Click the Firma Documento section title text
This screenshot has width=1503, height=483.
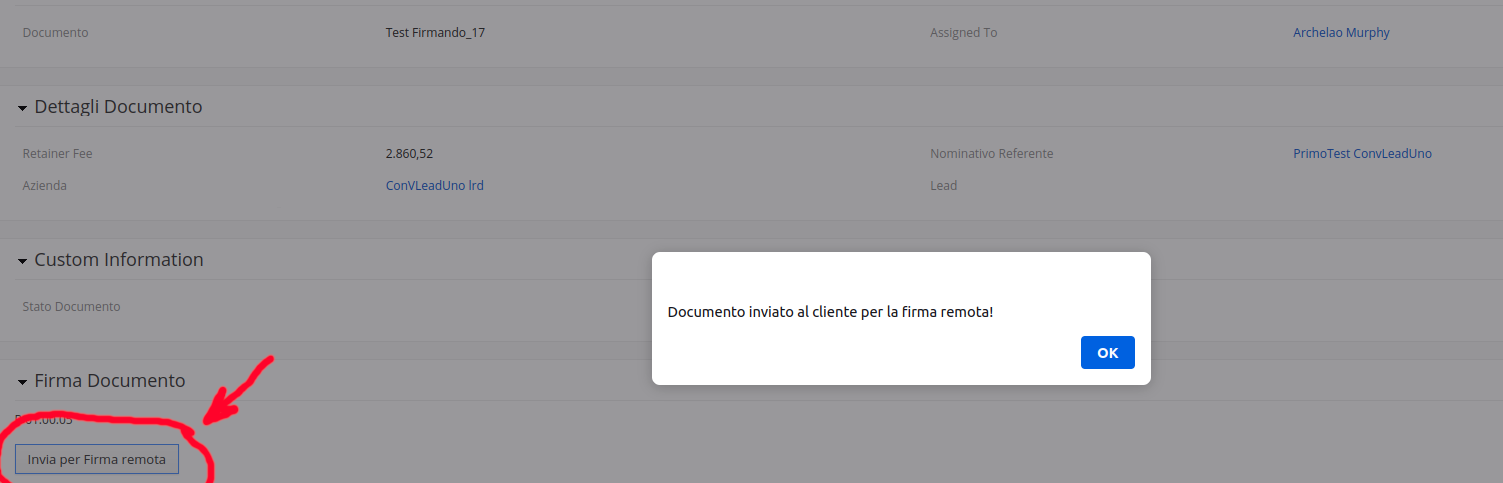point(110,381)
